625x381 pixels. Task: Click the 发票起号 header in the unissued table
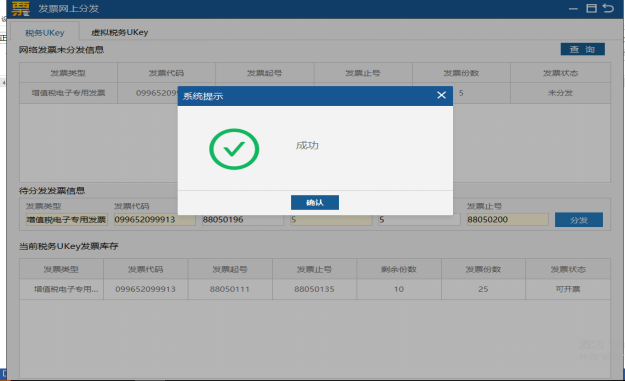click(x=265, y=73)
